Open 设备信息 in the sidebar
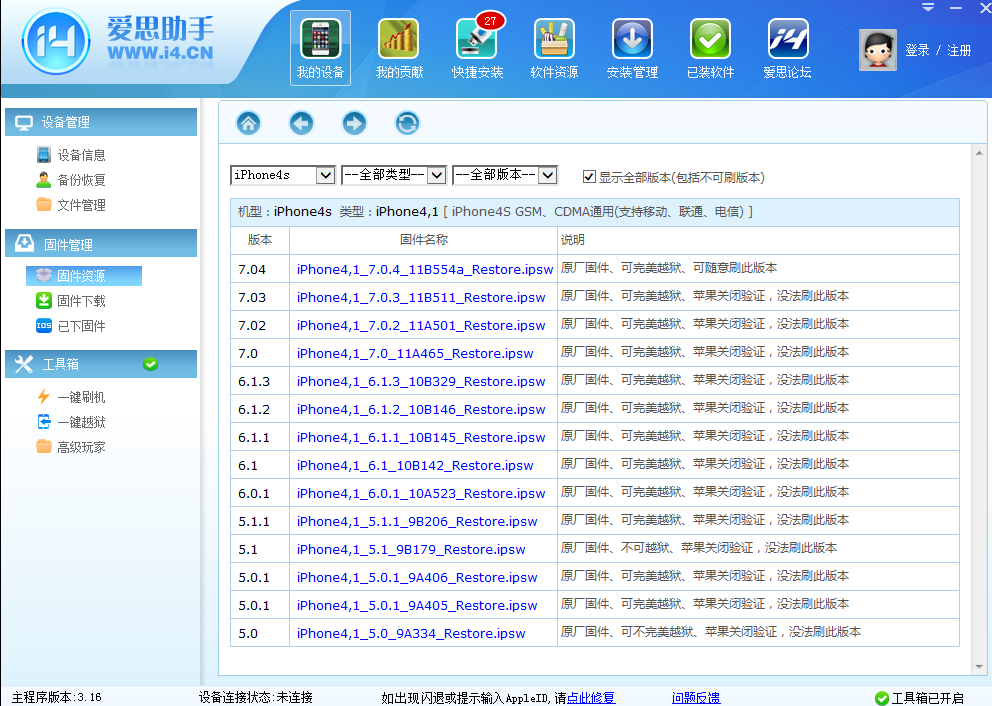The image size is (992, 706). tap(71, 154)
